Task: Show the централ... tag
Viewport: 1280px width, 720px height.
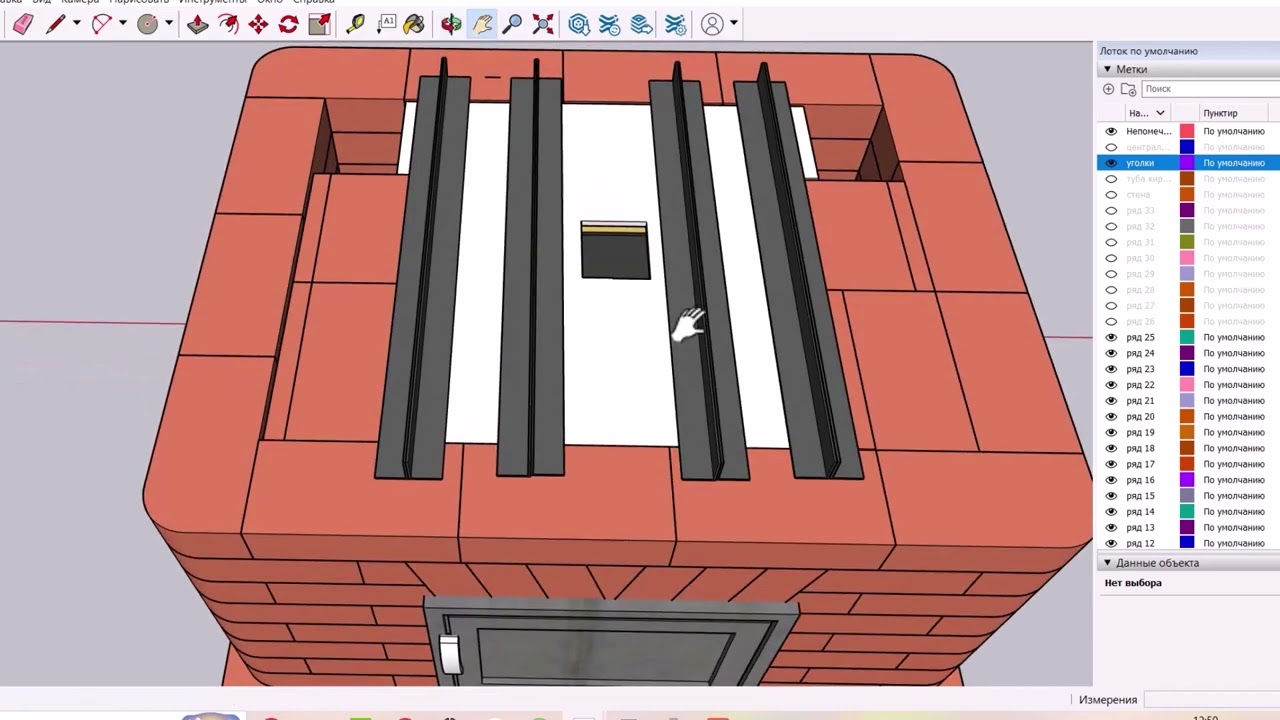Action: click(1111, 147)
